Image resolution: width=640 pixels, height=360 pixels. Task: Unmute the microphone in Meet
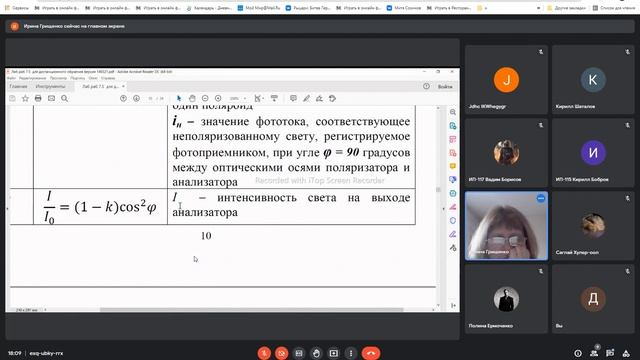point(264,353)
